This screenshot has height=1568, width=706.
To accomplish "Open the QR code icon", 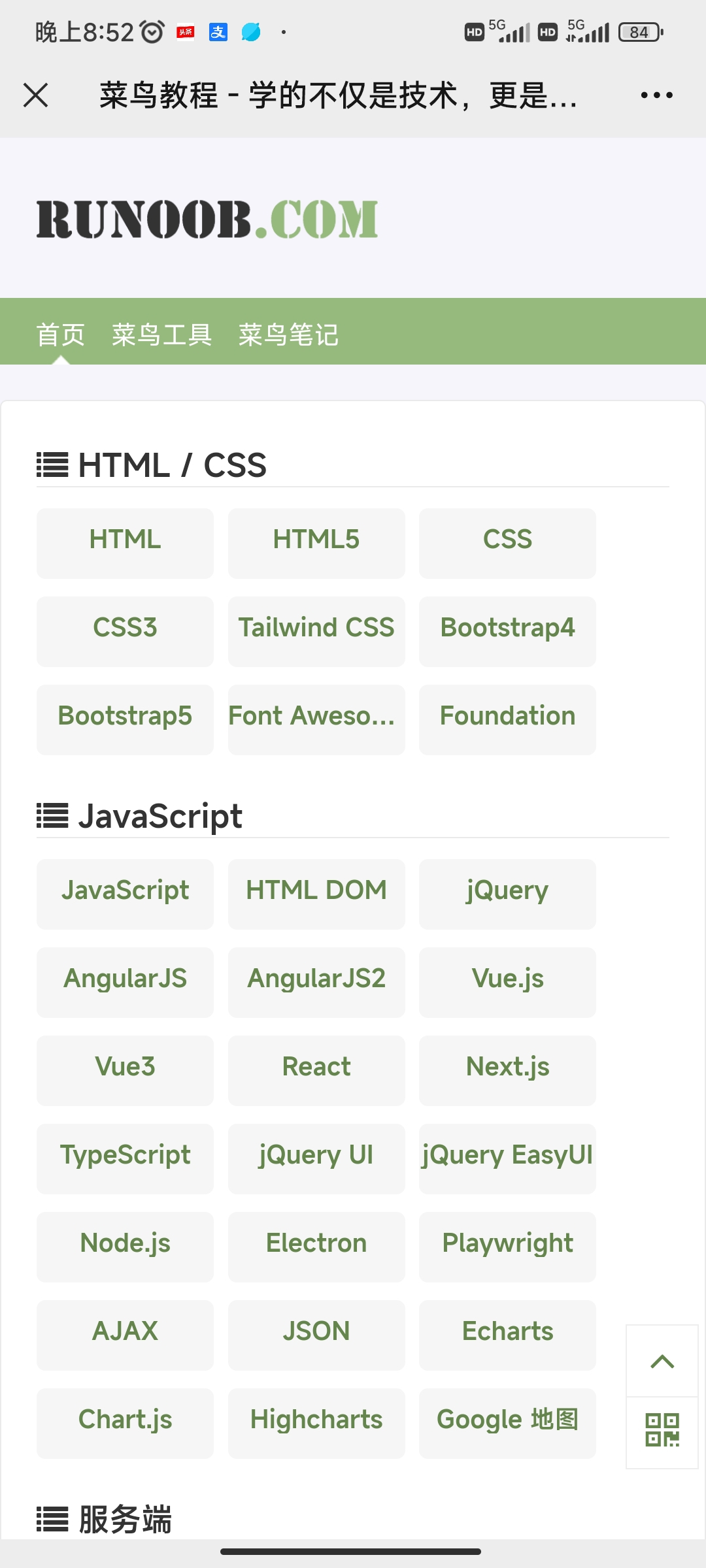I will (662, 1431).
